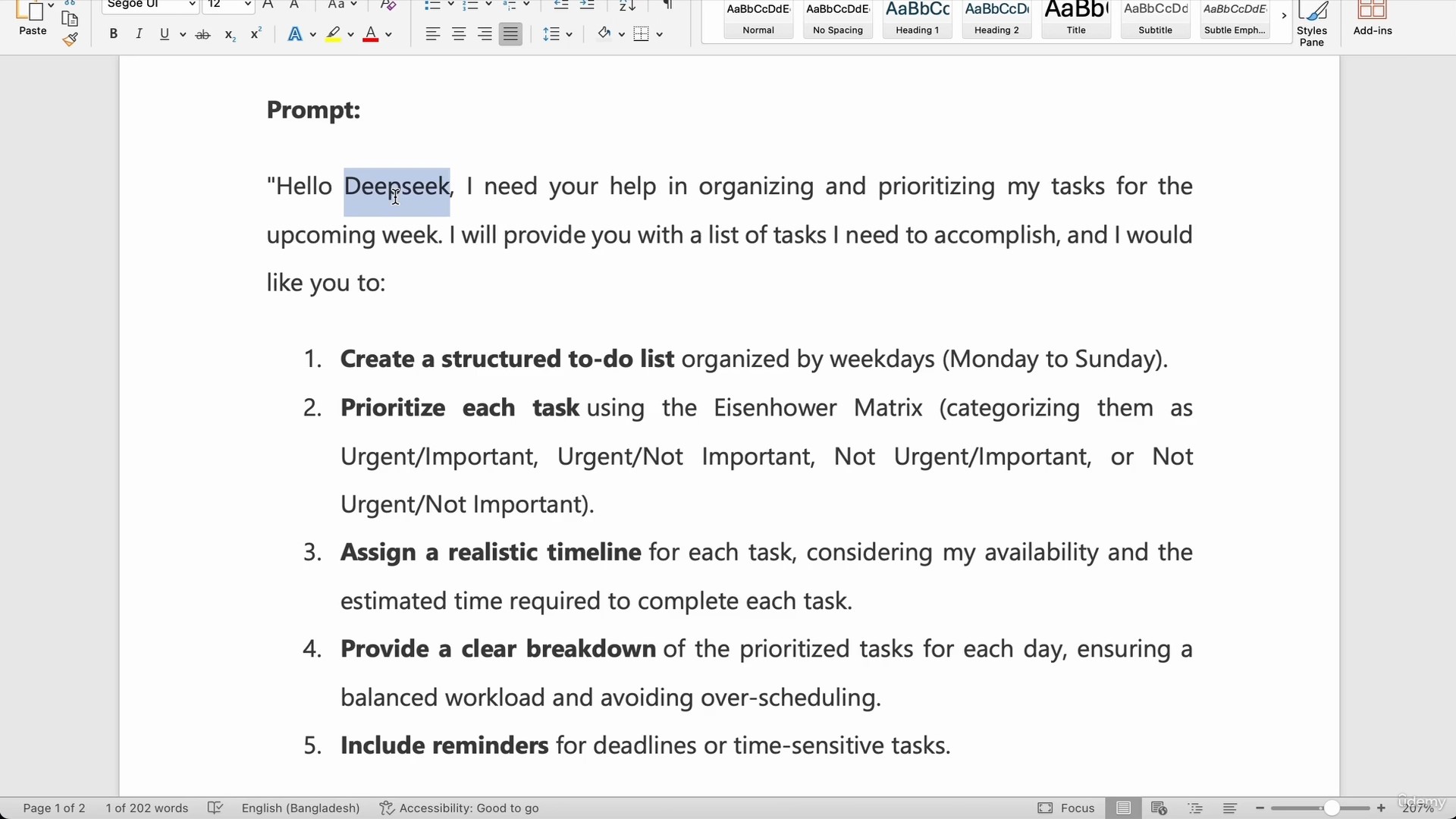Viewport: 1456px width, 819px height.
Task: Align text left
Action: (432, 34)
